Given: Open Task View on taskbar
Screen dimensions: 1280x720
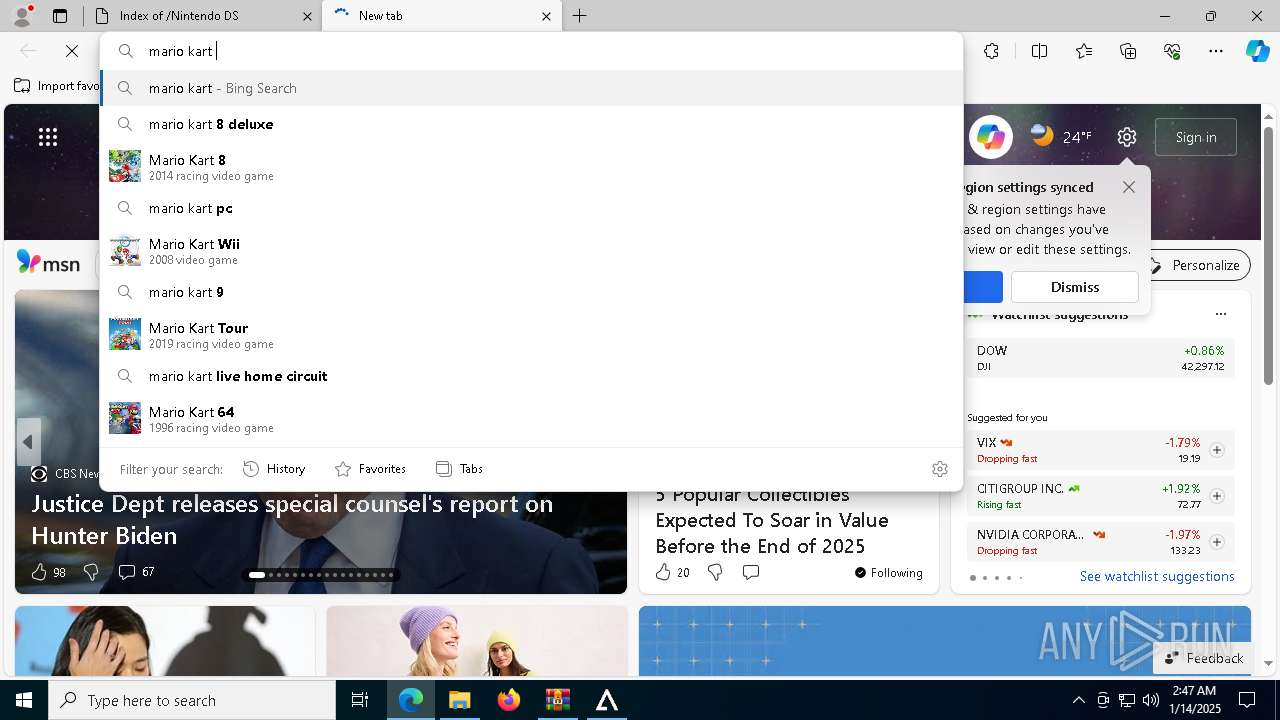Looking at the screenshot, I should (x=360, y=700).
